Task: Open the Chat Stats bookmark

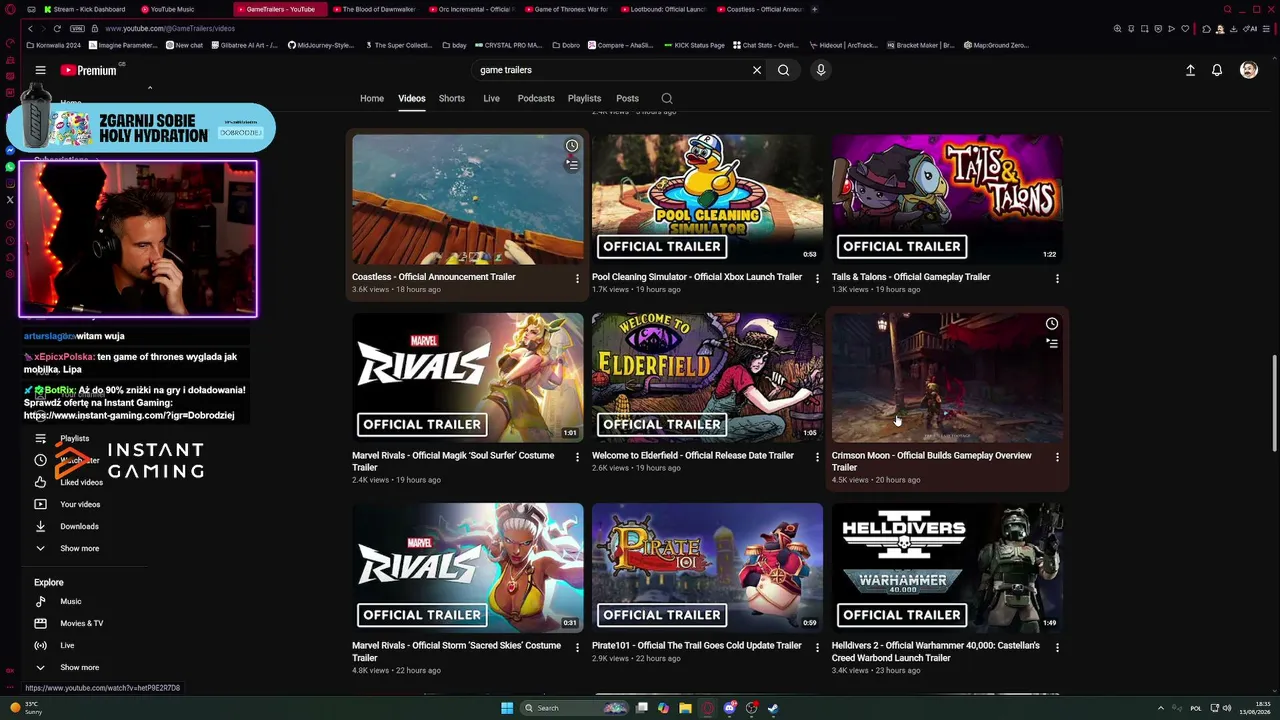Action: [766, 45]
